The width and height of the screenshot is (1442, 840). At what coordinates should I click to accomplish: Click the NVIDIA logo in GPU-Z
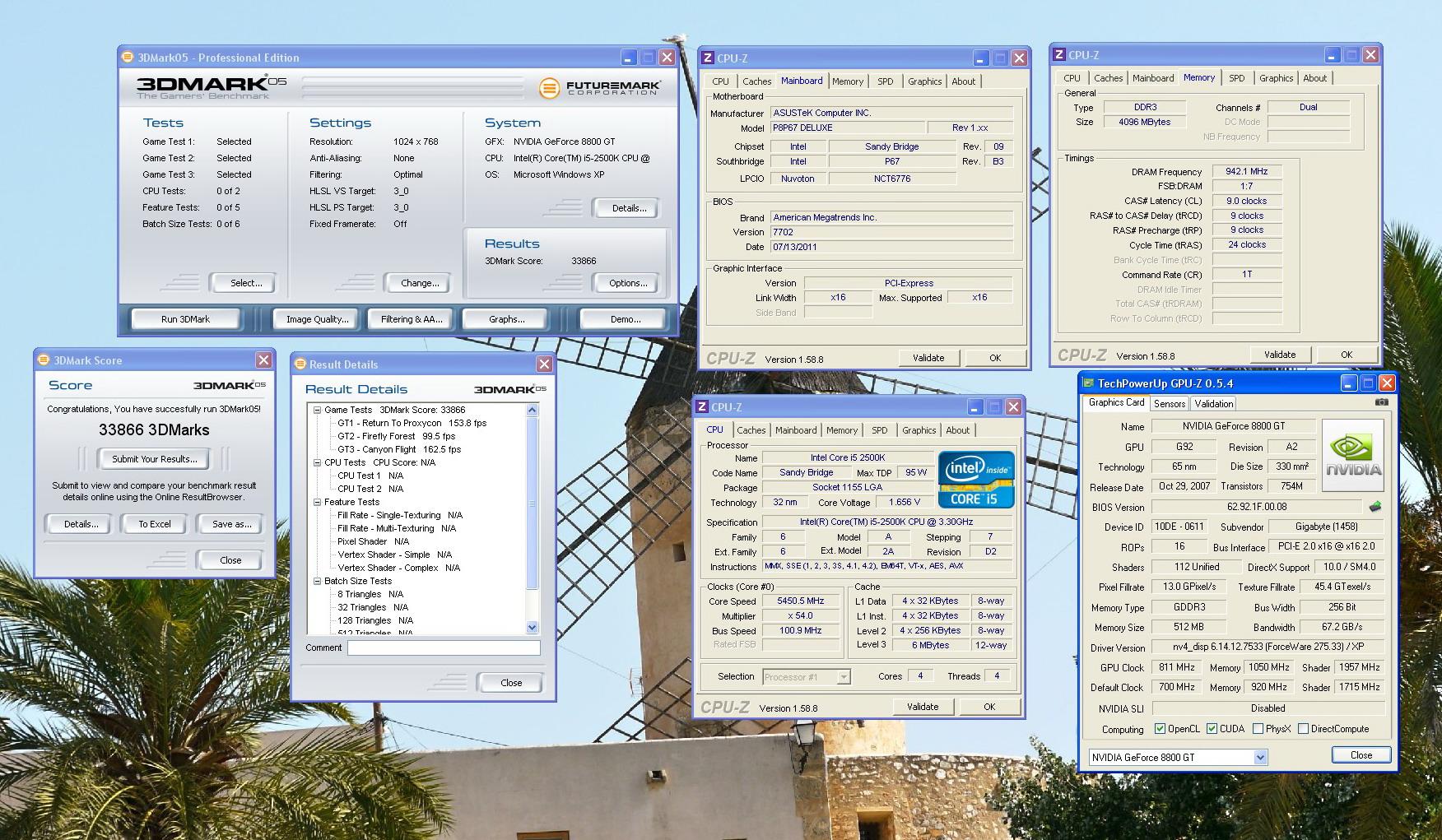coord(1353,456)
